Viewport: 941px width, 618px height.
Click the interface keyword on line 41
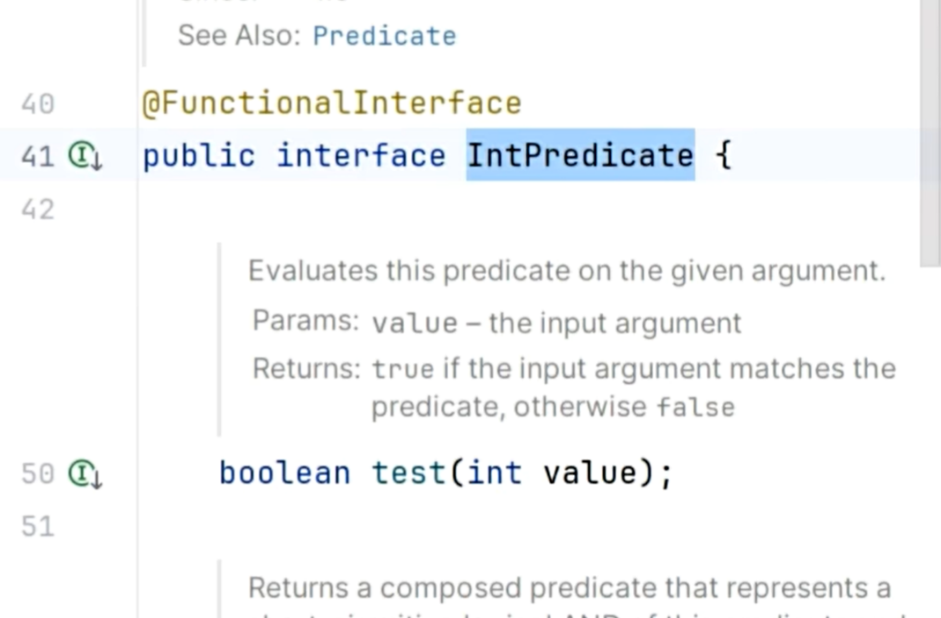pyautogui.click(x=361, y=156)
